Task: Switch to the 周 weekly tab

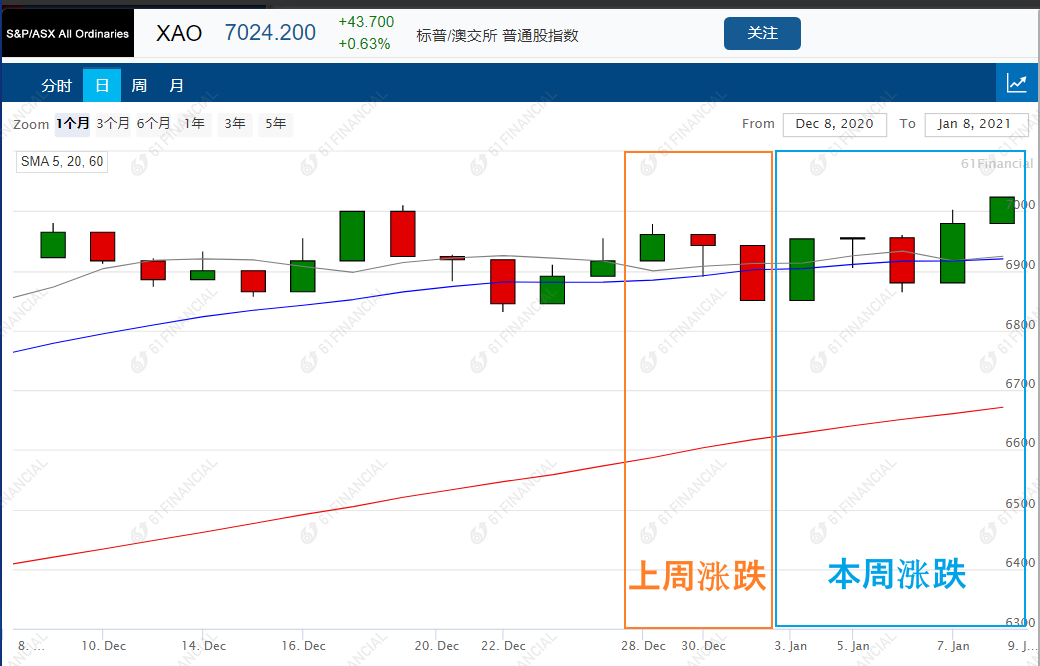Action: pyautogui.click(x=139, y=85)
